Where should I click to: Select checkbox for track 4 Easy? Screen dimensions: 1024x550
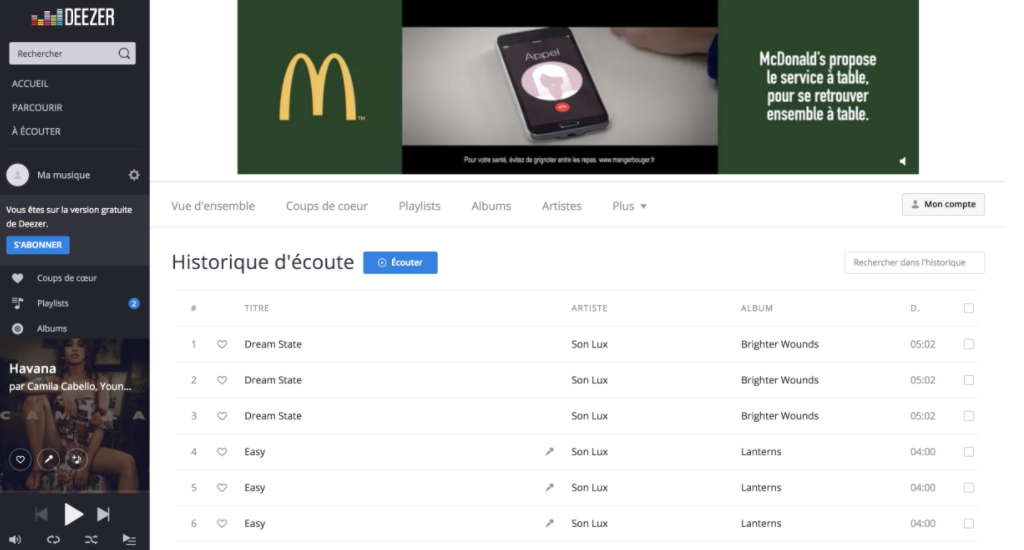(968, 452)
